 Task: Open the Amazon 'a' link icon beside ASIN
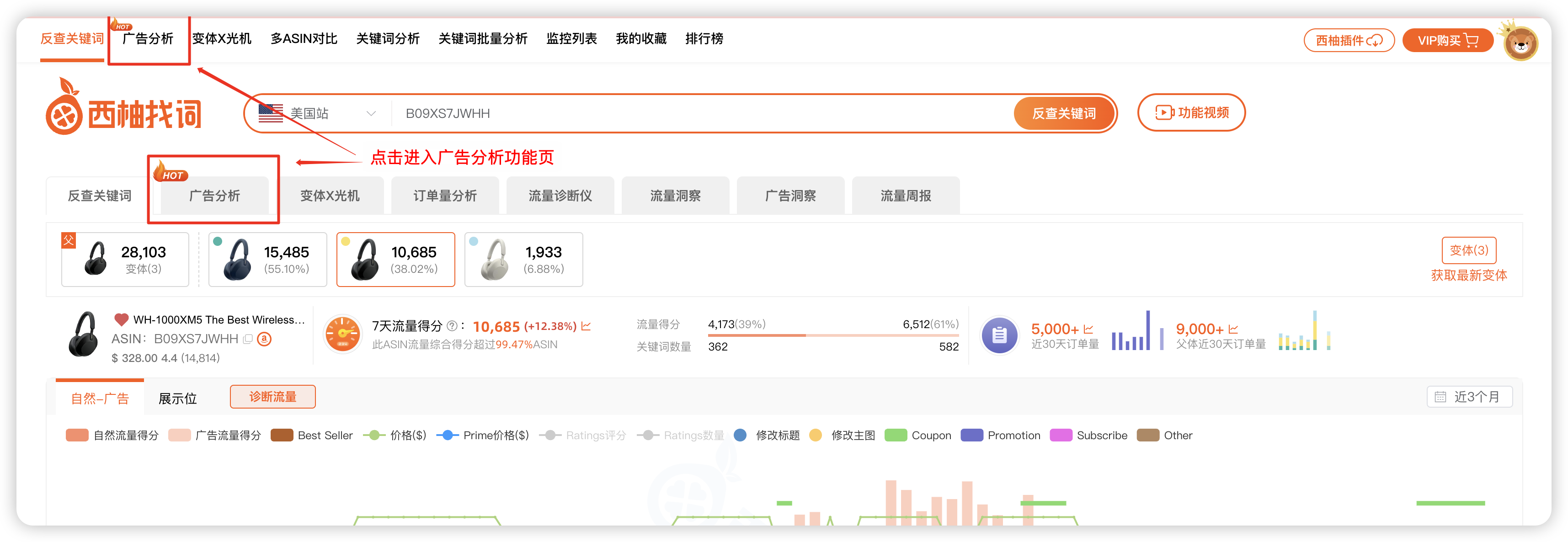tap(264, 339)
